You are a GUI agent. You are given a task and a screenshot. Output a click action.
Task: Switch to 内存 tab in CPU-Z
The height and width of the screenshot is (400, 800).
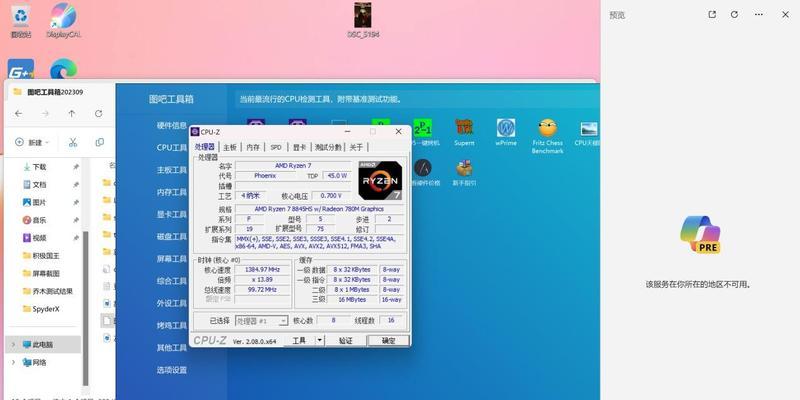click(253, 147)
